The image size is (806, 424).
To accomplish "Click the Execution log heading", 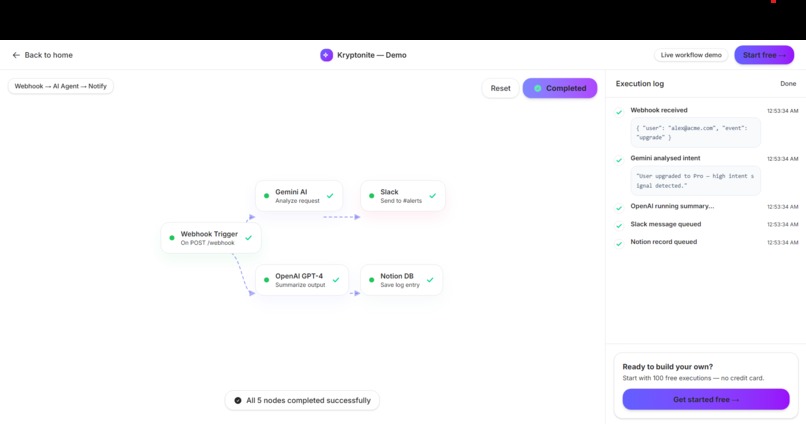I will (639, 84).
